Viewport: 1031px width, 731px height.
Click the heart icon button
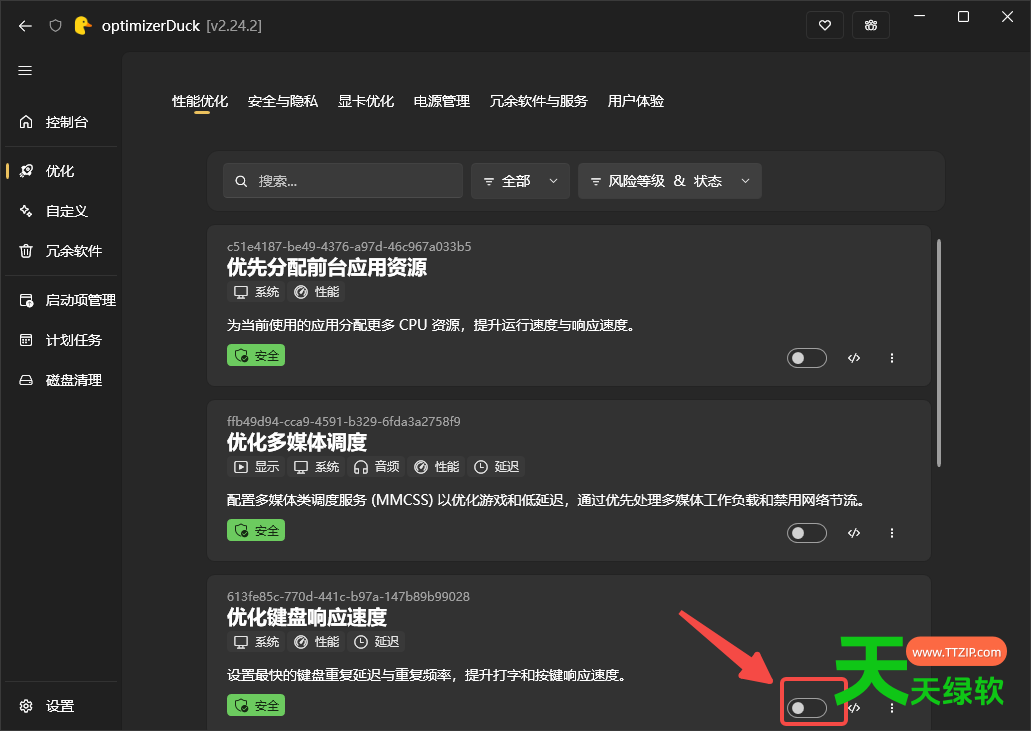(x=825, y=26)
